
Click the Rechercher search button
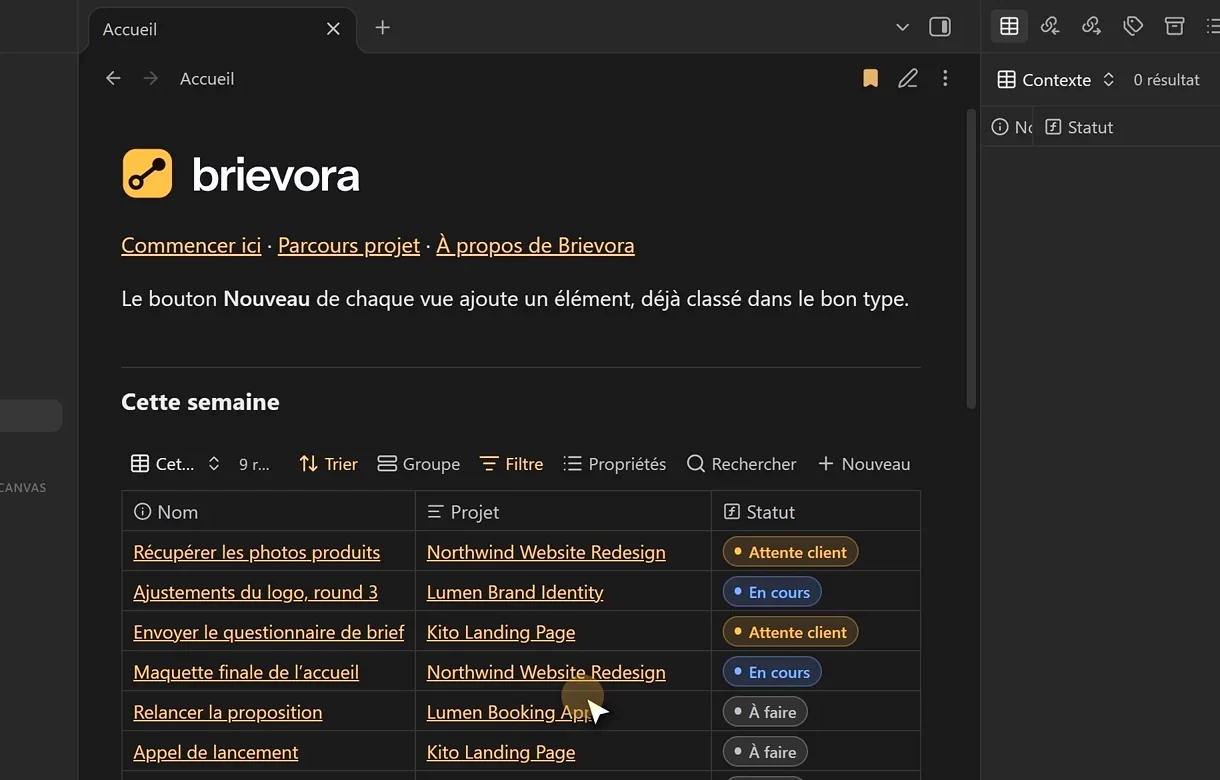coord(741,464)
